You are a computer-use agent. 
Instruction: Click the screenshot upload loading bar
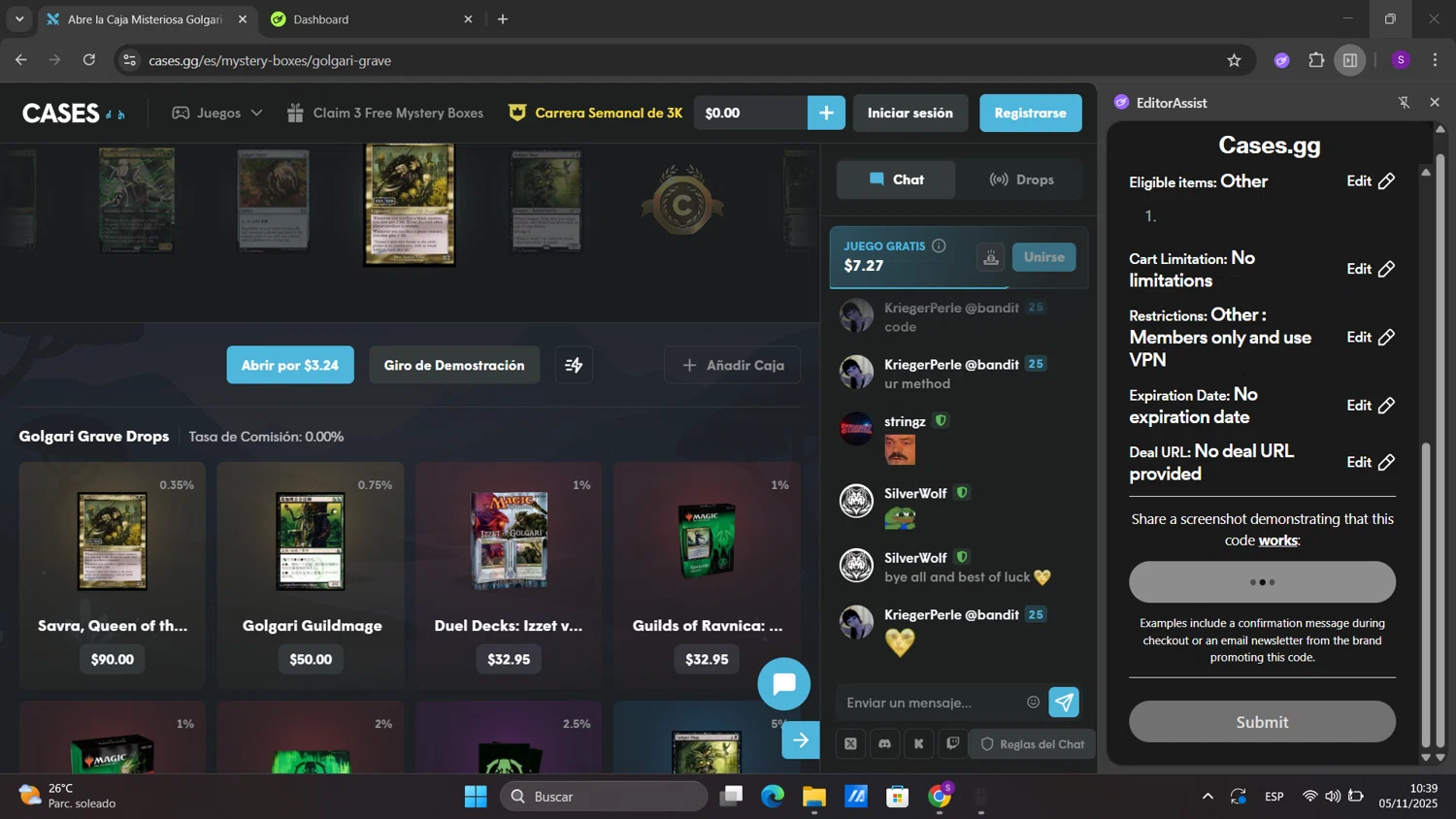1262,582
